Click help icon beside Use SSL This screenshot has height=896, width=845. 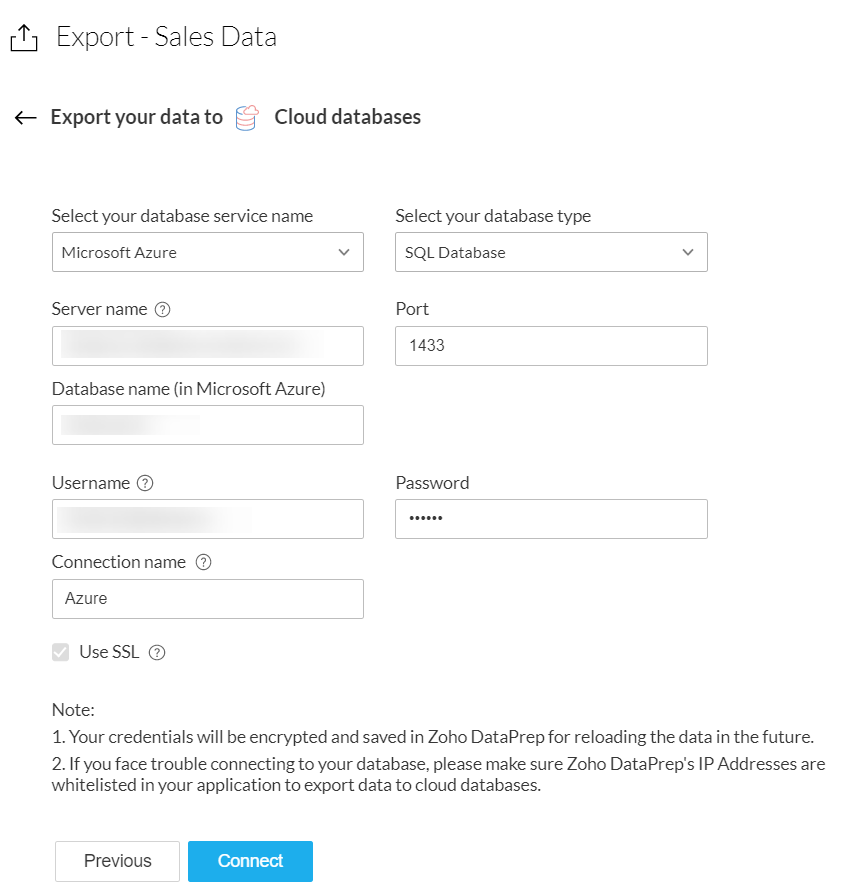coord(156,653)
